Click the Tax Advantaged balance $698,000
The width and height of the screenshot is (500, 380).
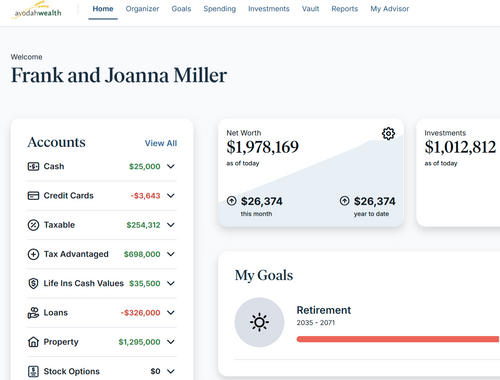[142, 255]
